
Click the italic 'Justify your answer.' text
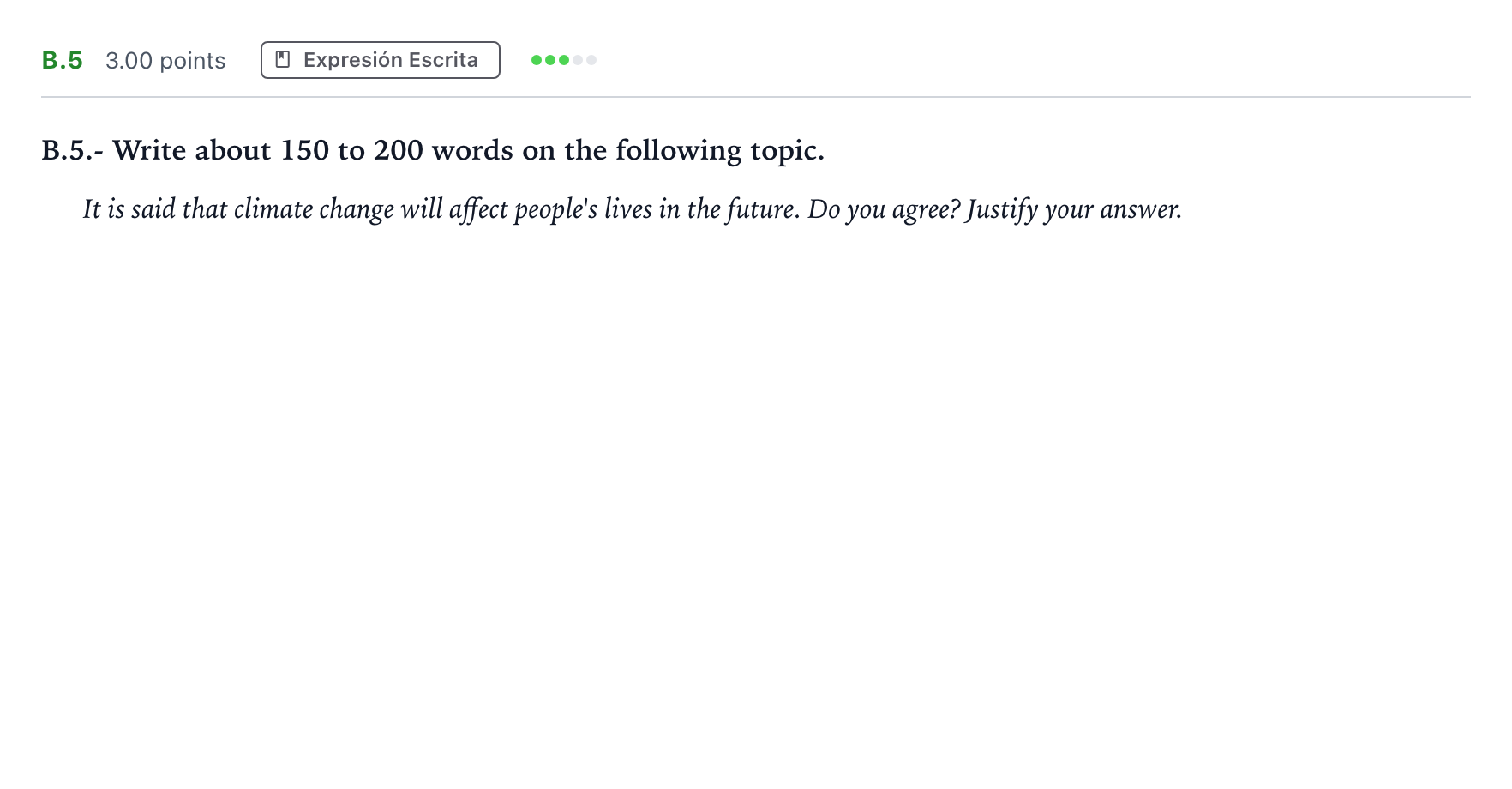pos(1074,209)
